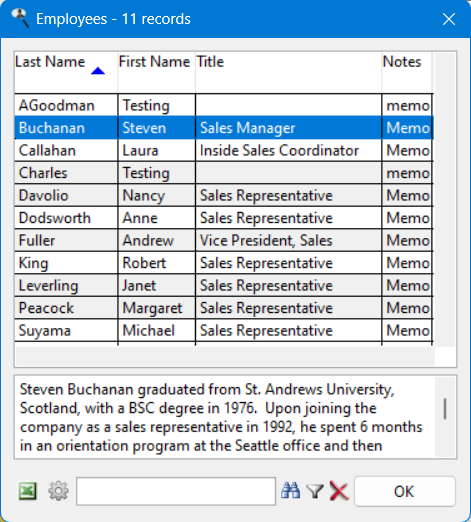Click the binoculars find icon

[291, 491]
